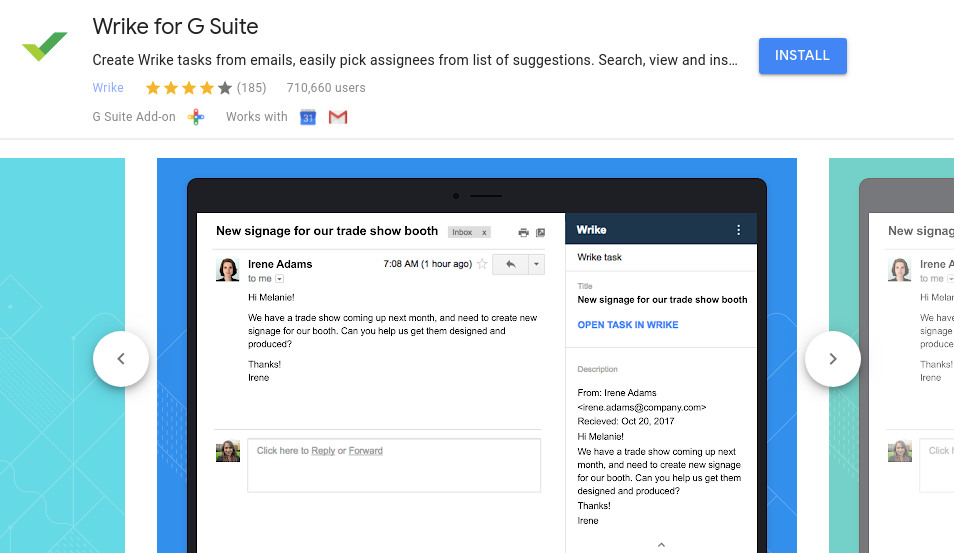Click the Wrike green checkmark logo
This screenshot has width=954, height=553.
click(x=44, y=46)
